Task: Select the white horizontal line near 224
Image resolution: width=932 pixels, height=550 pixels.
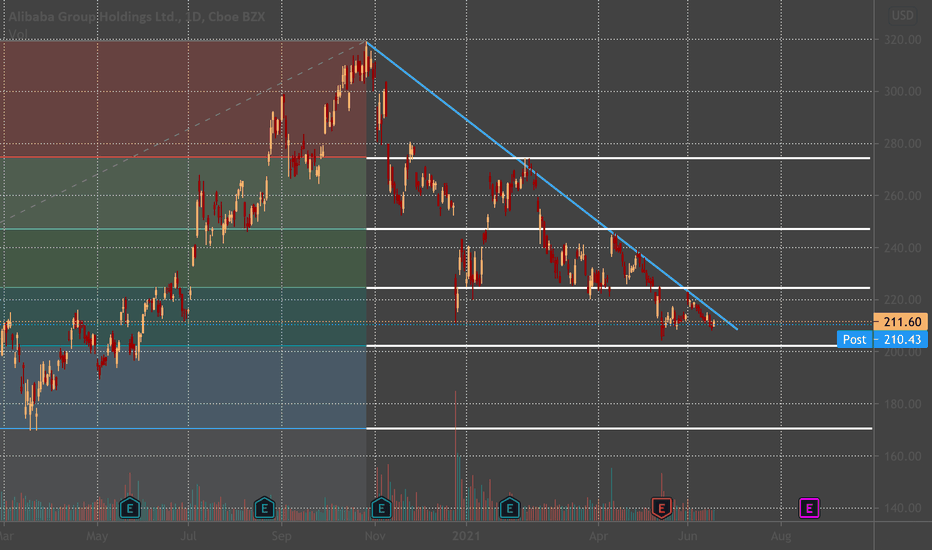Action: click(618, 288)
